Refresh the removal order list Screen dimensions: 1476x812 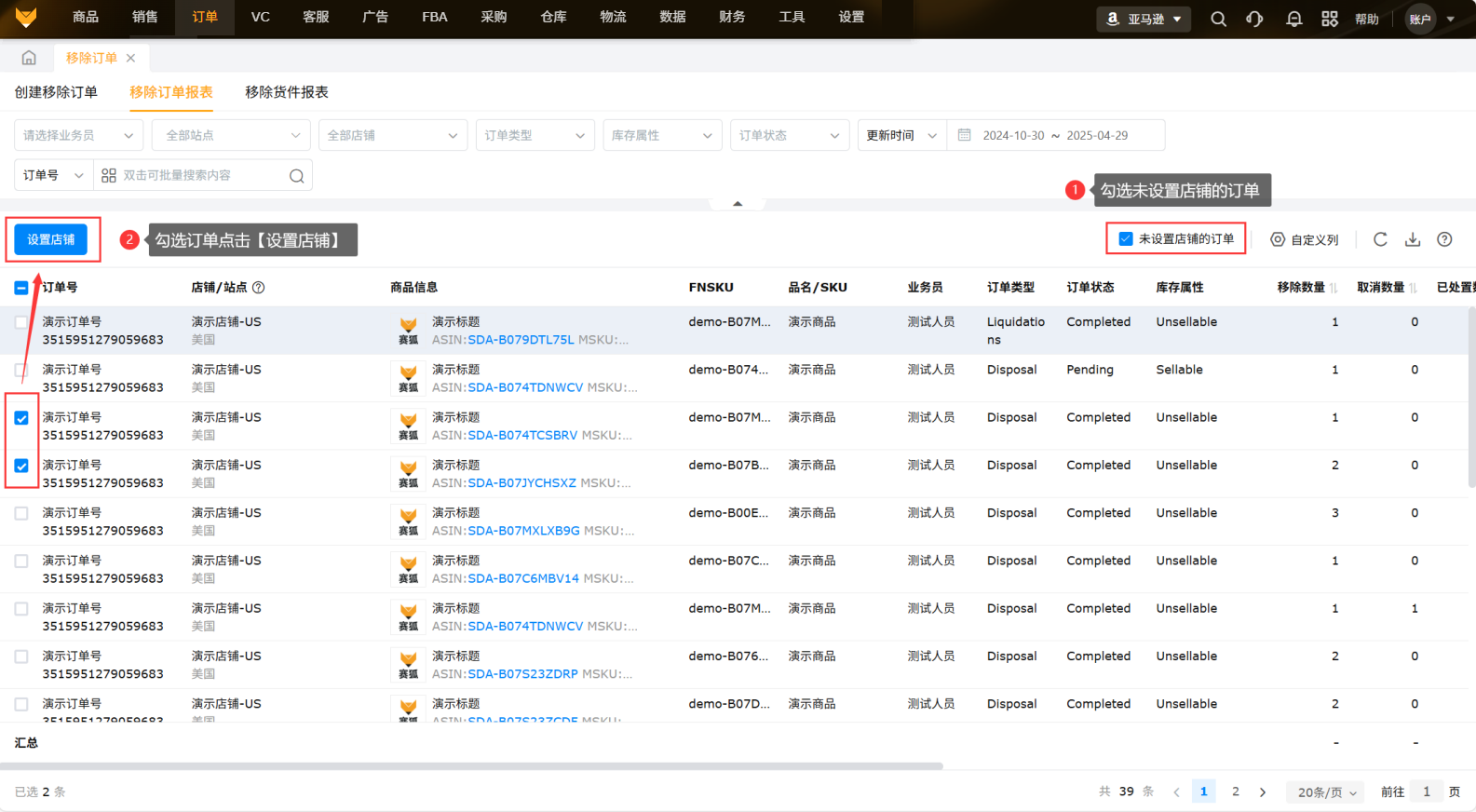point(1380,239)
